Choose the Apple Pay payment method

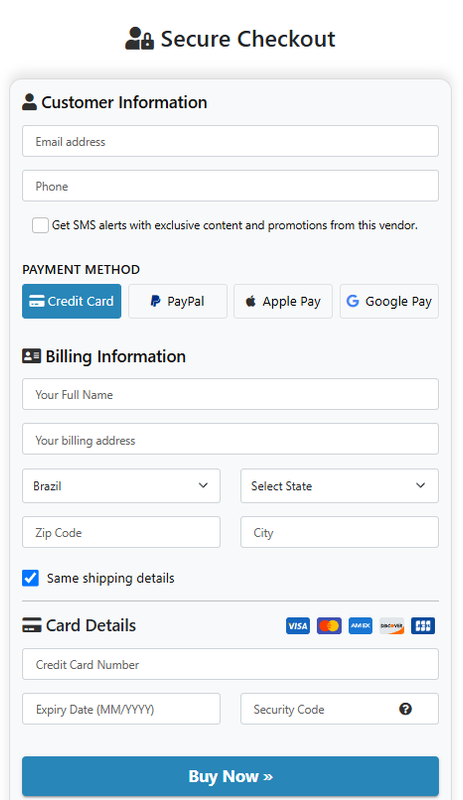(283, 301)
